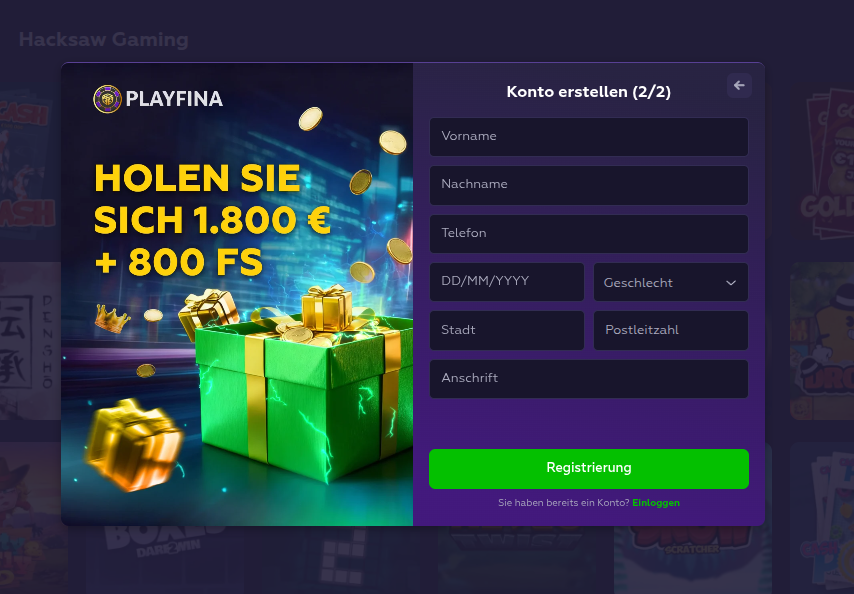Click the small gold gift box graphic

(x=133, y=444)
